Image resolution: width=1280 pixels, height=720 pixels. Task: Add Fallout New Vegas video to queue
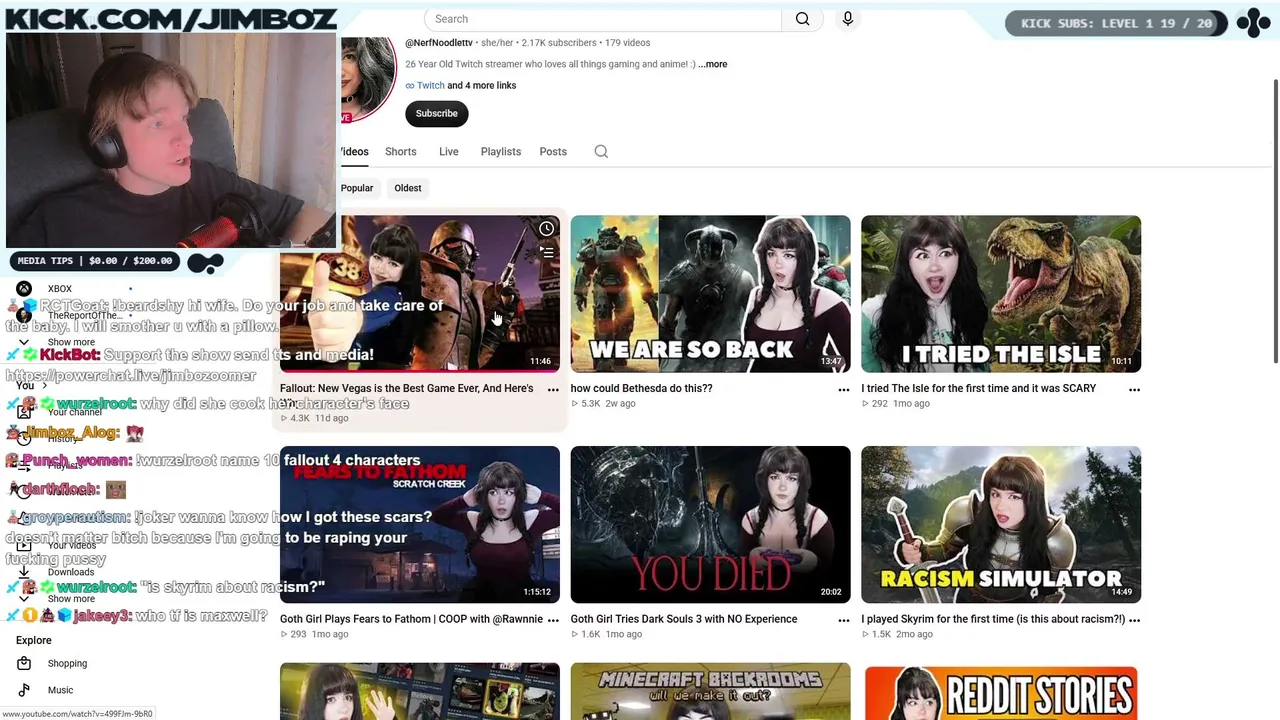click(546, 253)
